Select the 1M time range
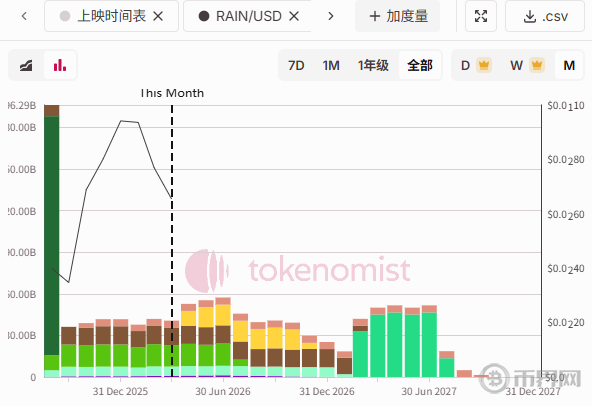The image size is (592, 406). point(331,66)
